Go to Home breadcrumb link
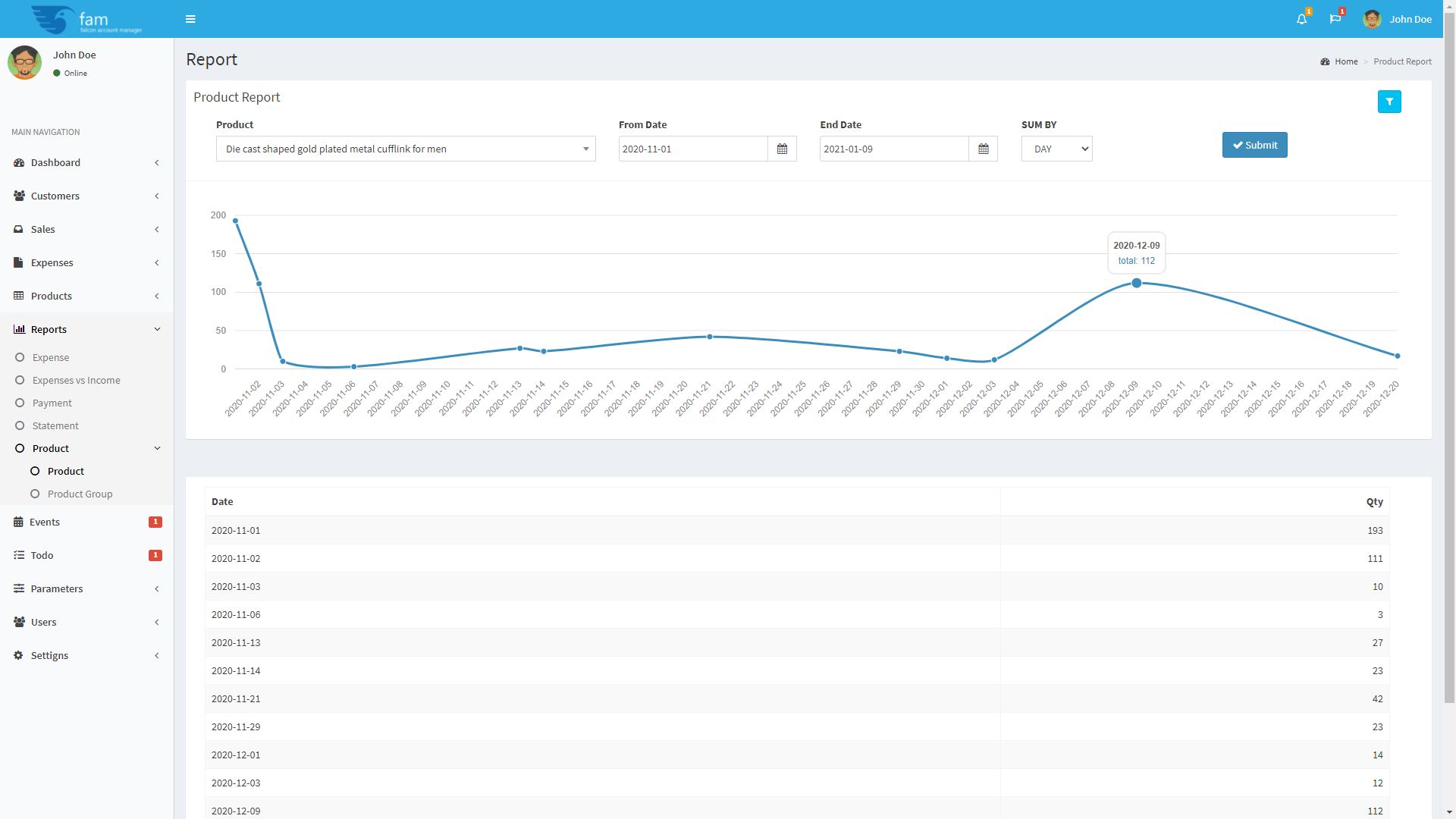Viewport: 1456px width, 819px height. (x=1346, y=61)
